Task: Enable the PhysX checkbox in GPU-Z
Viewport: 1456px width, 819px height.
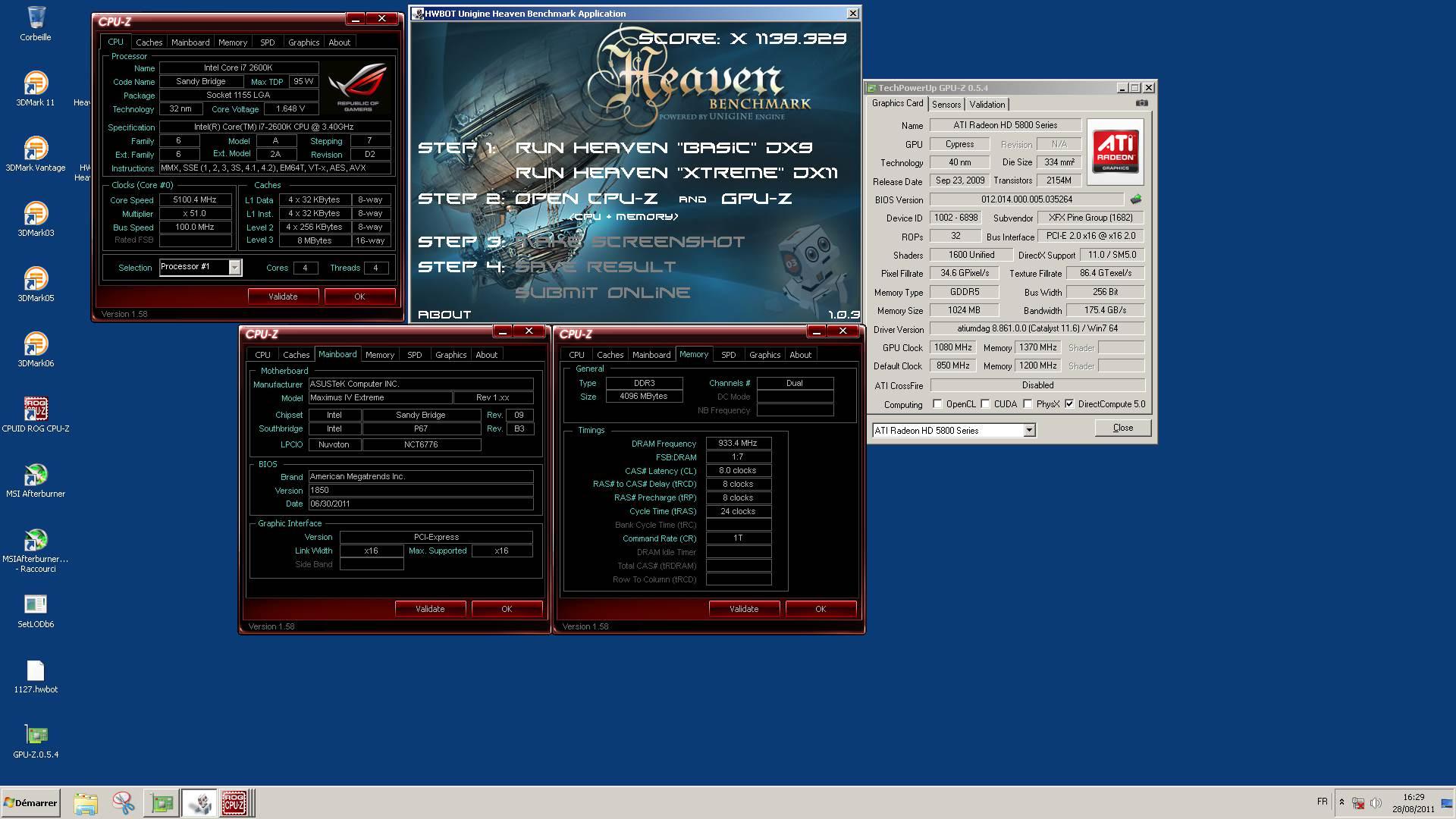Action: (x=1028, y=404)
